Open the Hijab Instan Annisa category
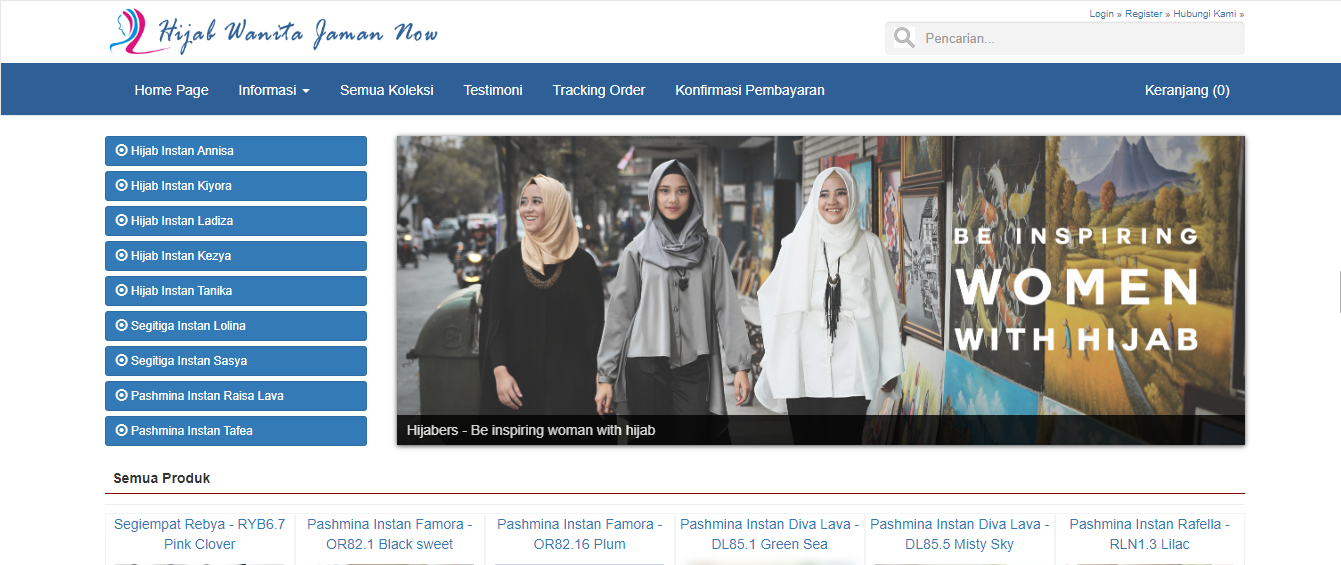 tap(236, 151)
